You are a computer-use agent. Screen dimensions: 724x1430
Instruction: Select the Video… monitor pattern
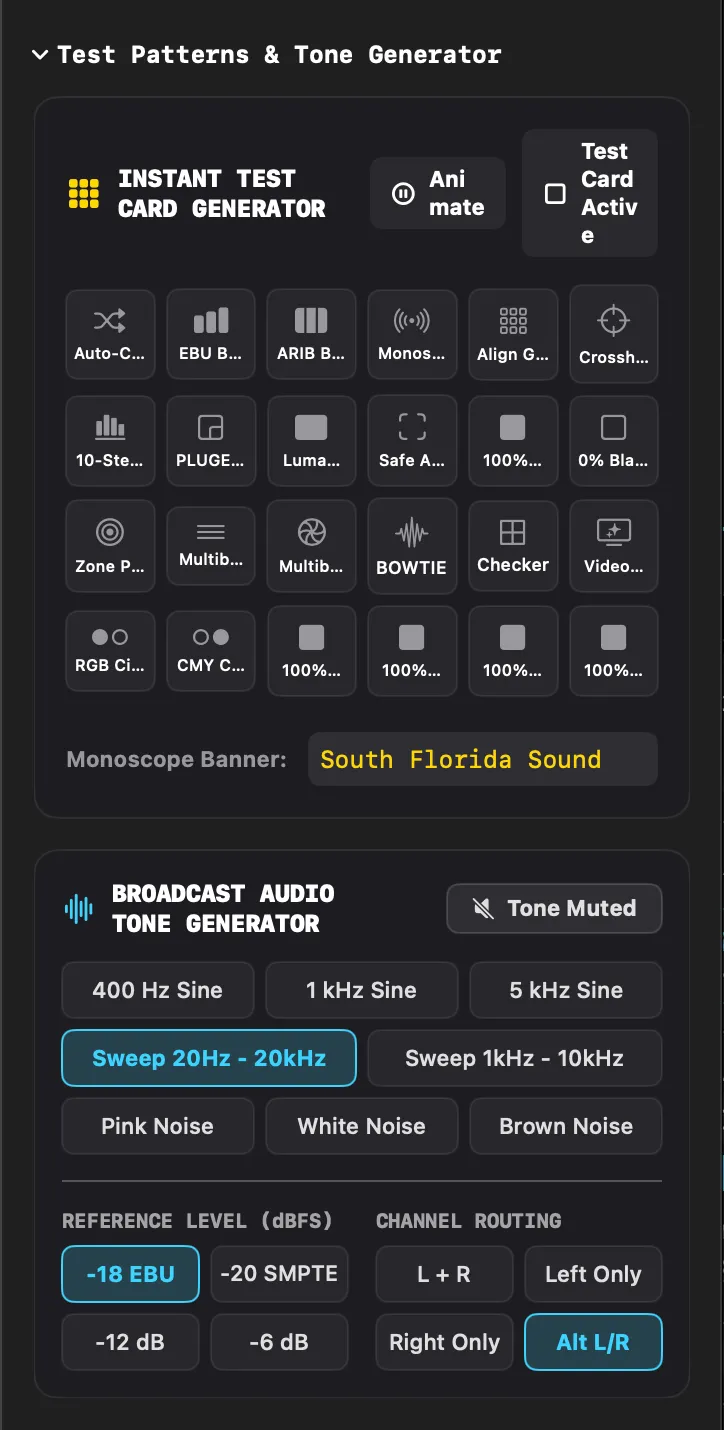tap(614, 546)
